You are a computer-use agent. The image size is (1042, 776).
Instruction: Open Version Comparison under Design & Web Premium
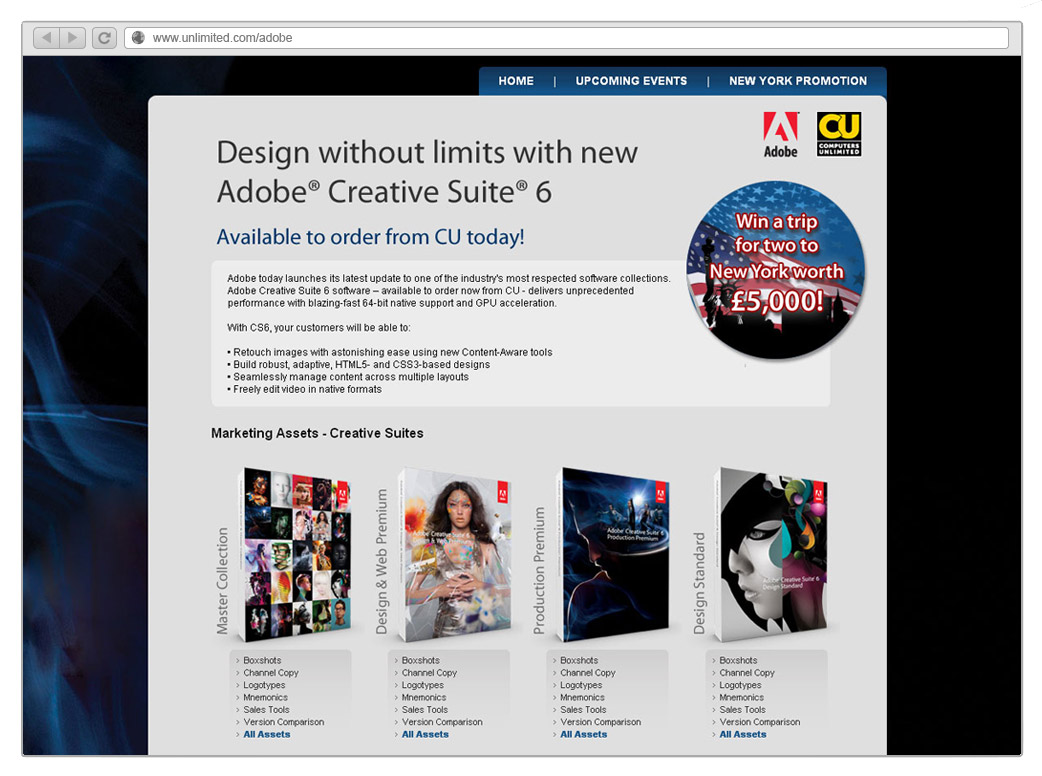pos(441,722)
